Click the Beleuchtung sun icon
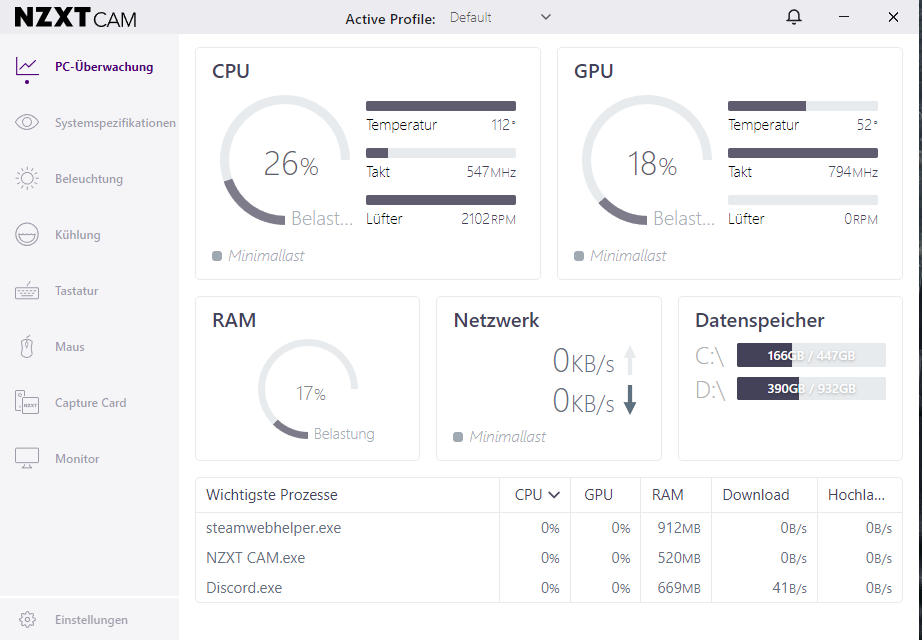The width and height of the screenshot is (922, 640). tap(27, 178)
